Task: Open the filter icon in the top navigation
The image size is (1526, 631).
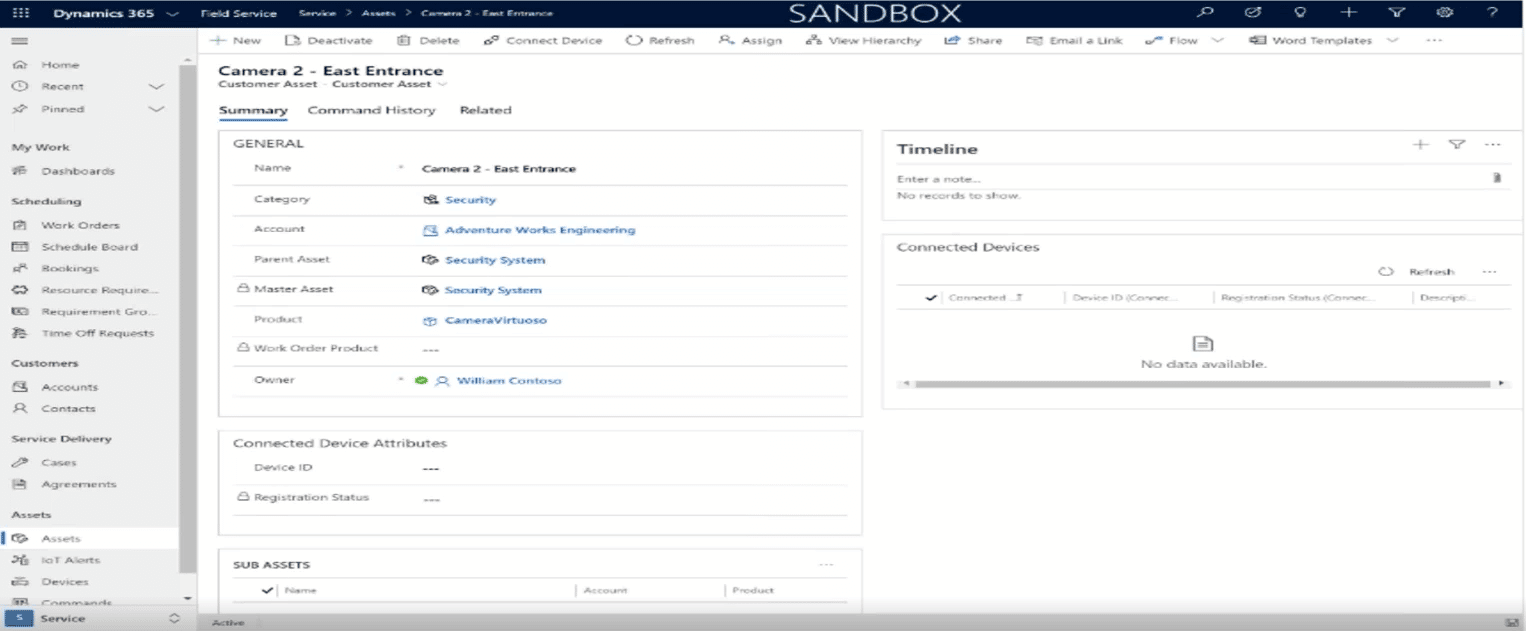Action: [1395, 13]
